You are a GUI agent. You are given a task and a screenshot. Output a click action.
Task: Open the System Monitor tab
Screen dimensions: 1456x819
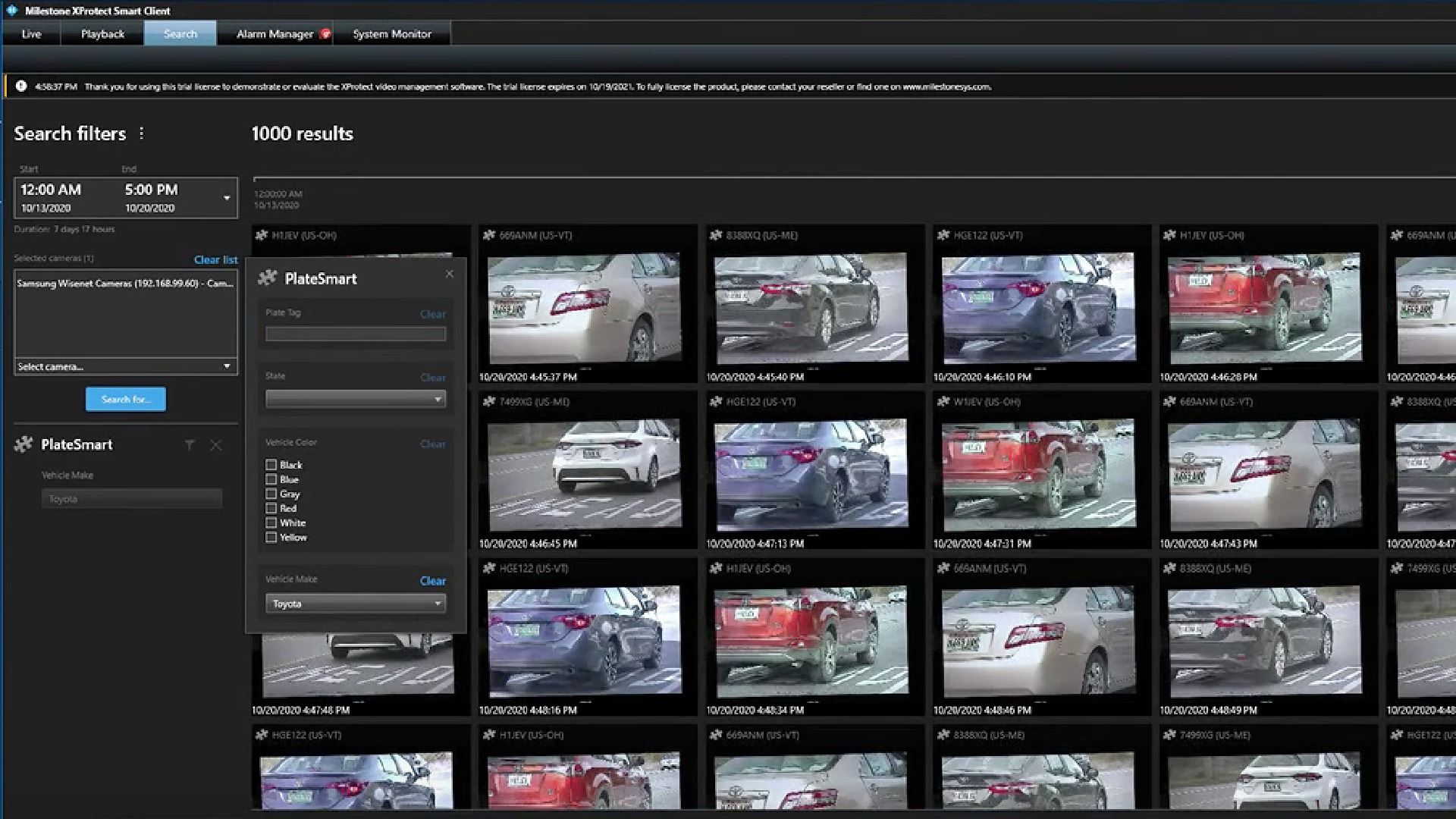coord(392,33)
